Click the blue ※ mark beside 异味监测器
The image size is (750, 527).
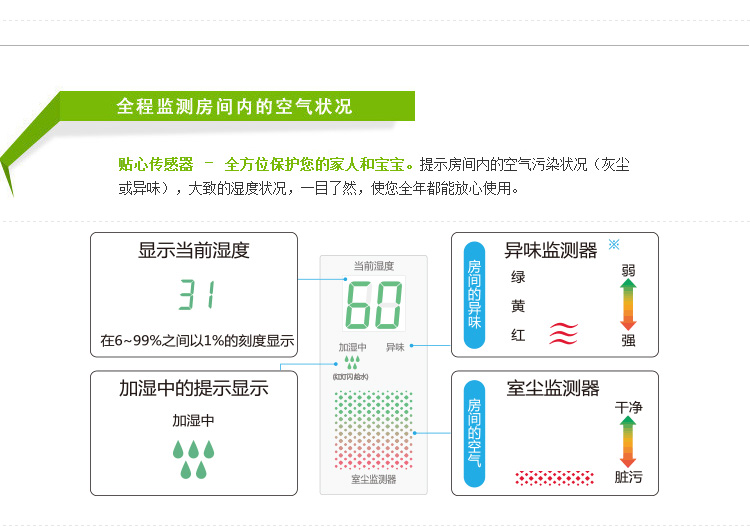[614, 244]
